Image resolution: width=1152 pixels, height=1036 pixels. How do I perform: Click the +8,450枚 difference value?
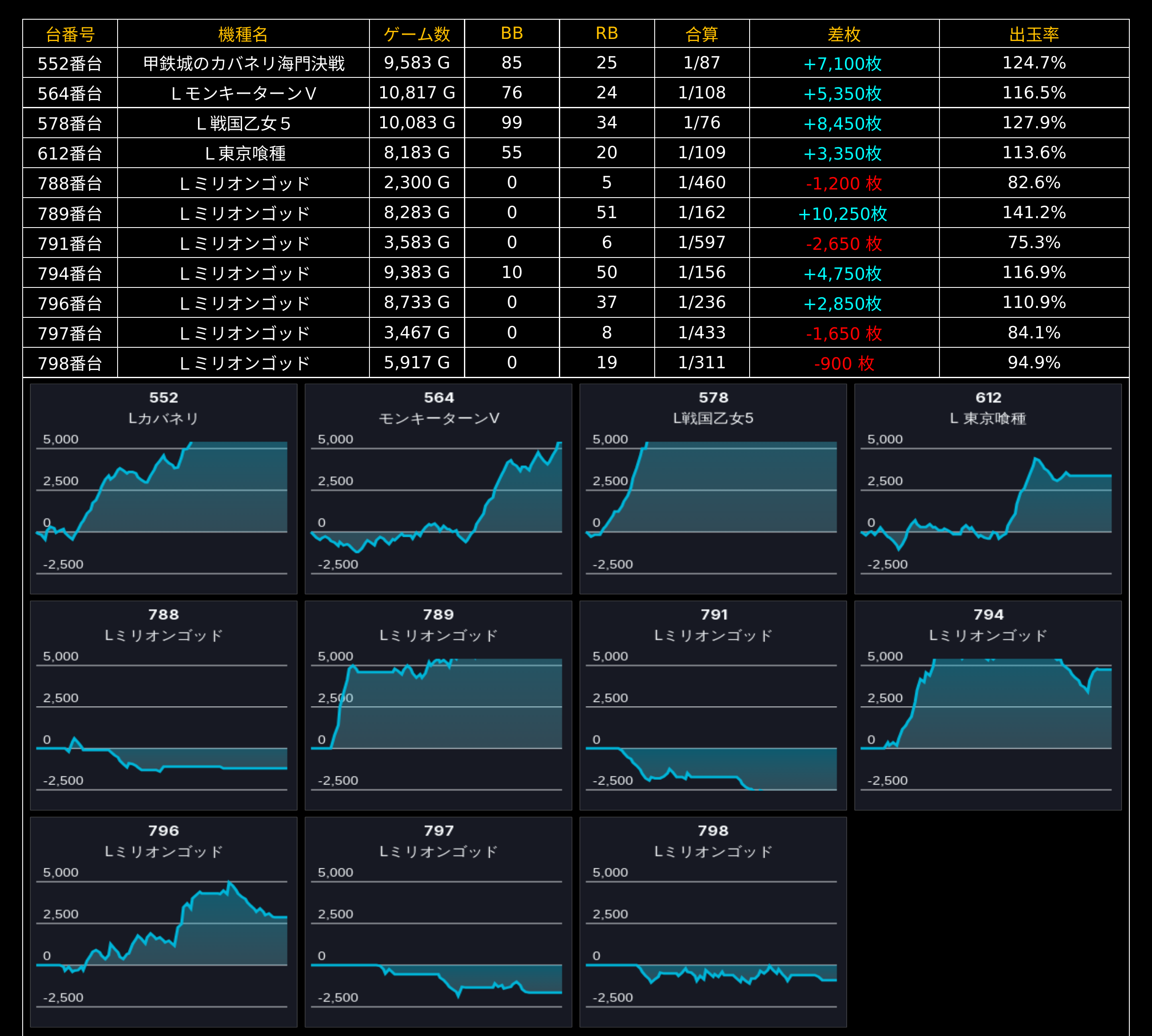click(x=843, y=124)
